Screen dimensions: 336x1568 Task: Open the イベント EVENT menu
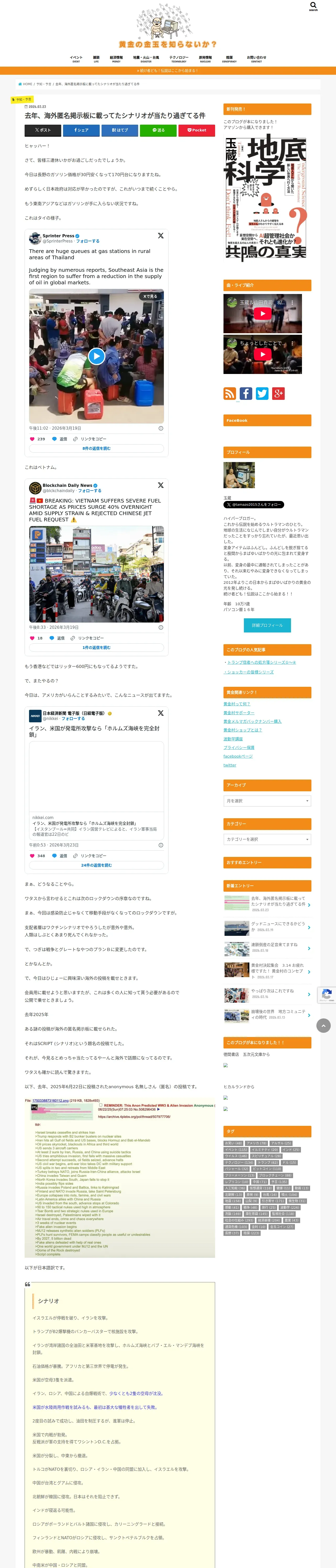click(x=76, y=59)
